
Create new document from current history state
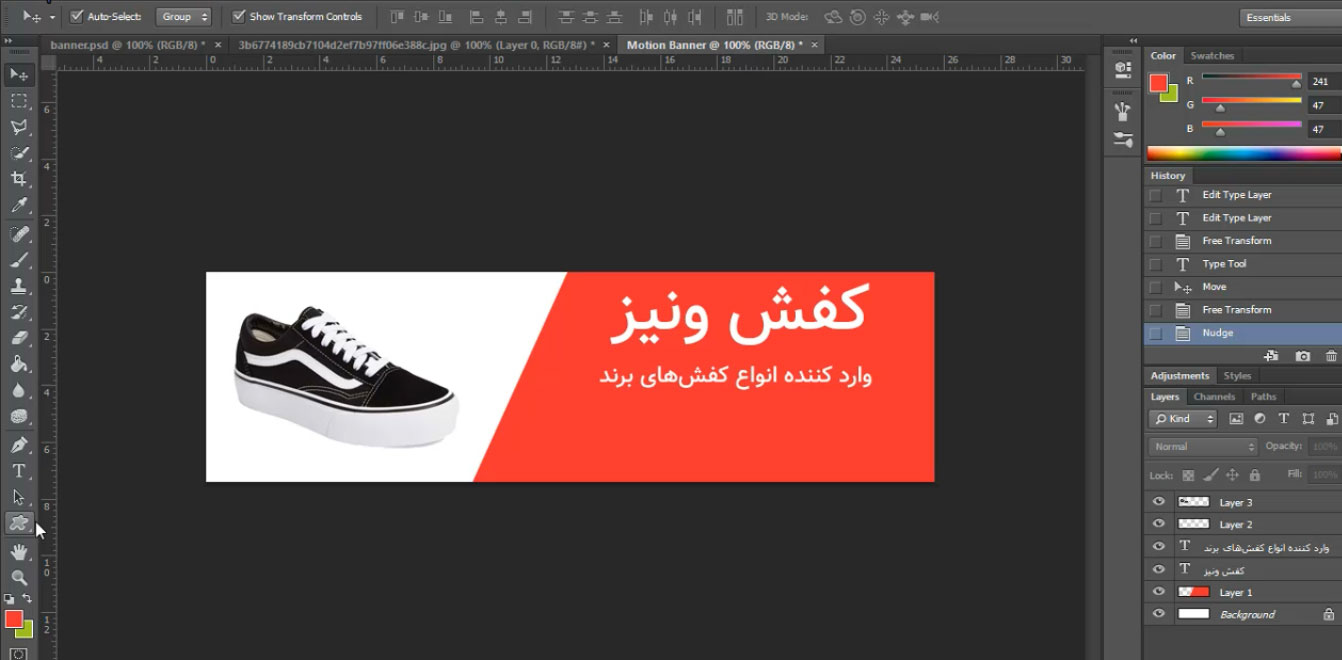point(1271,356)
